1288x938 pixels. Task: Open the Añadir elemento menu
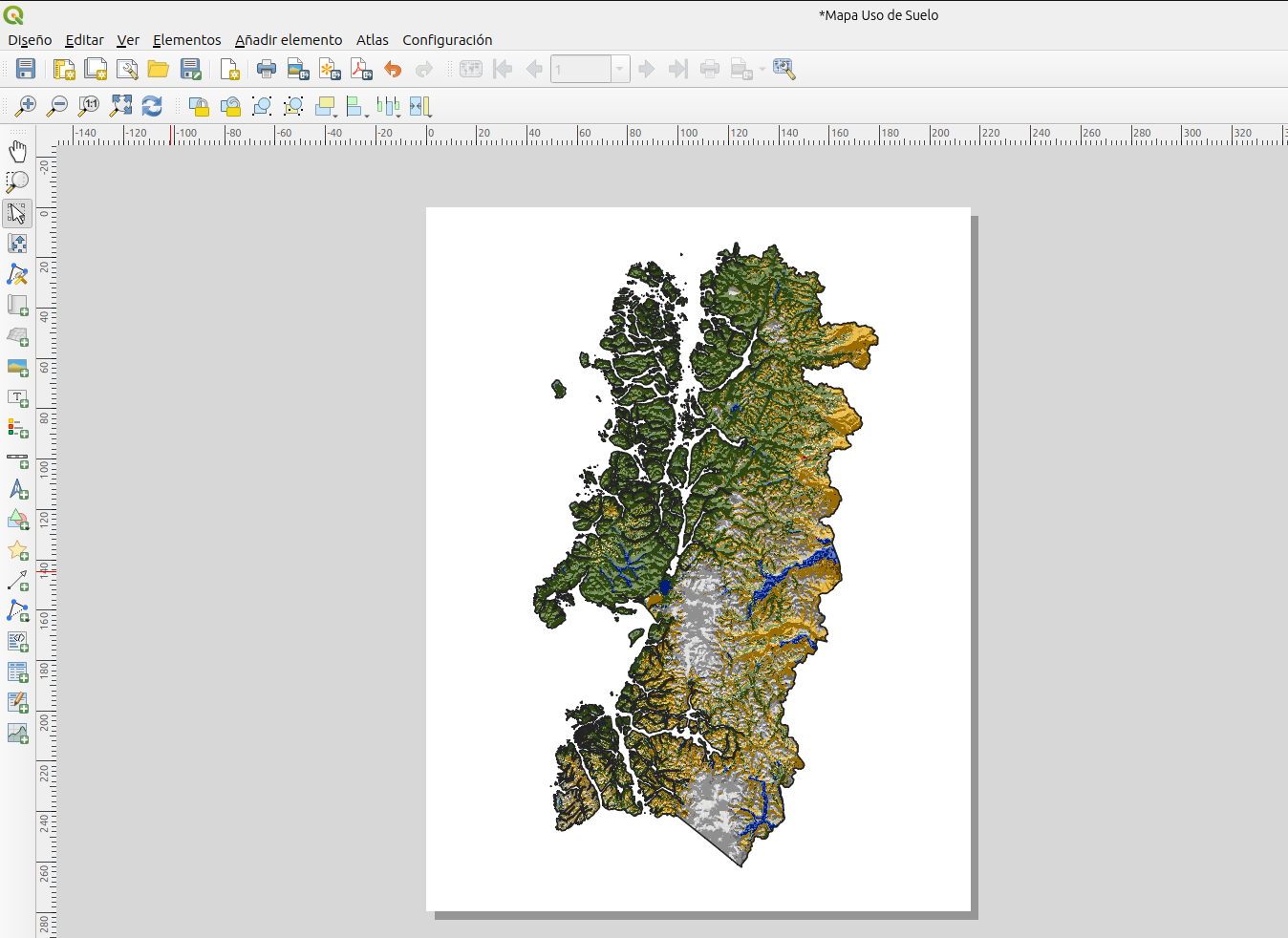click(289, 40)
